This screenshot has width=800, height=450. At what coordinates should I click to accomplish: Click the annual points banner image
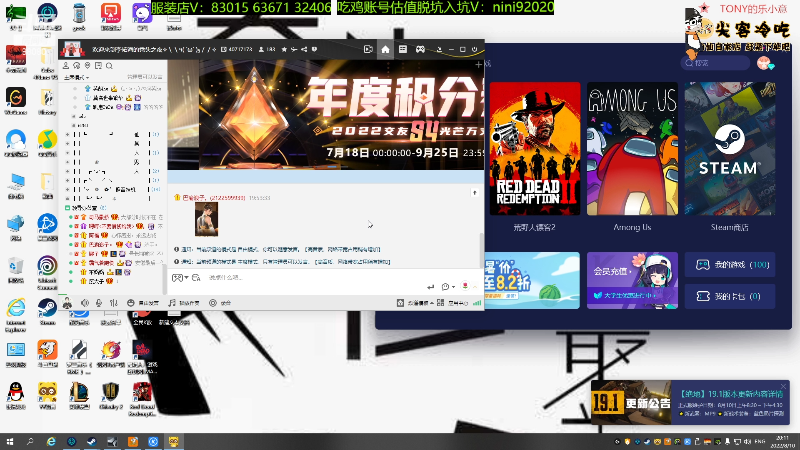click(x=326, y=115)
